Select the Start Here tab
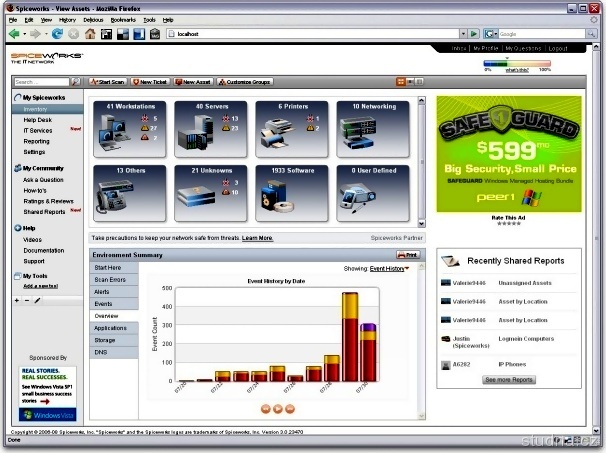Viewport: 606px width, 453px height. [x=114, y=267]
